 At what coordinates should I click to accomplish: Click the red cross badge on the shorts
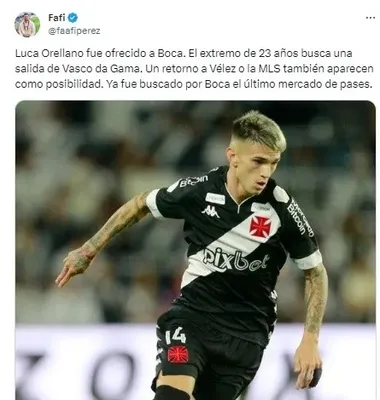(178, 354)
